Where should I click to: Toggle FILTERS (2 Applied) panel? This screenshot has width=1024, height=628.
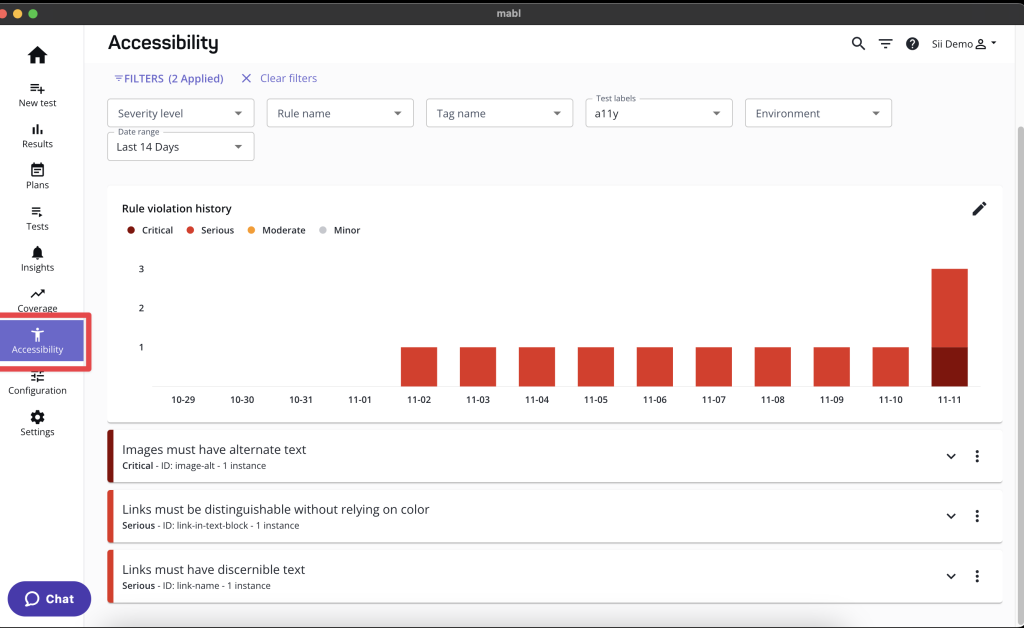168,78
